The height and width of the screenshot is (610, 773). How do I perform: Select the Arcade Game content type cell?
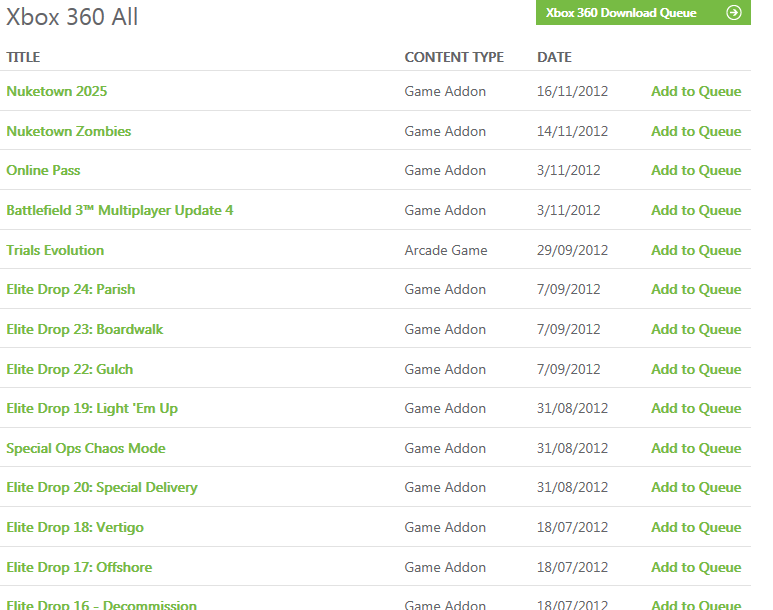(446, 250)
